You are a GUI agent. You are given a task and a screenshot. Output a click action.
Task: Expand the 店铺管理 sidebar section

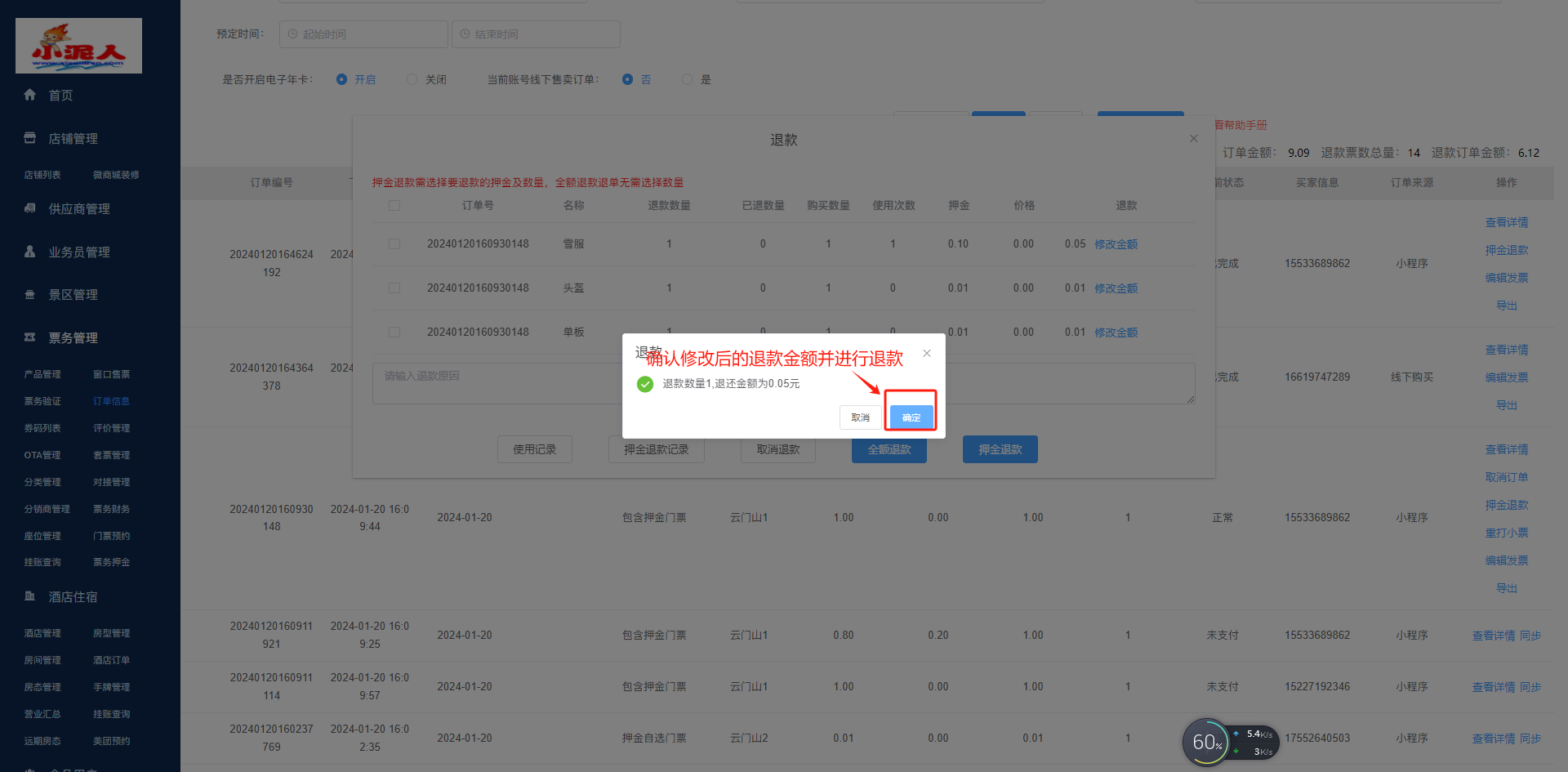tap(73, 139)
